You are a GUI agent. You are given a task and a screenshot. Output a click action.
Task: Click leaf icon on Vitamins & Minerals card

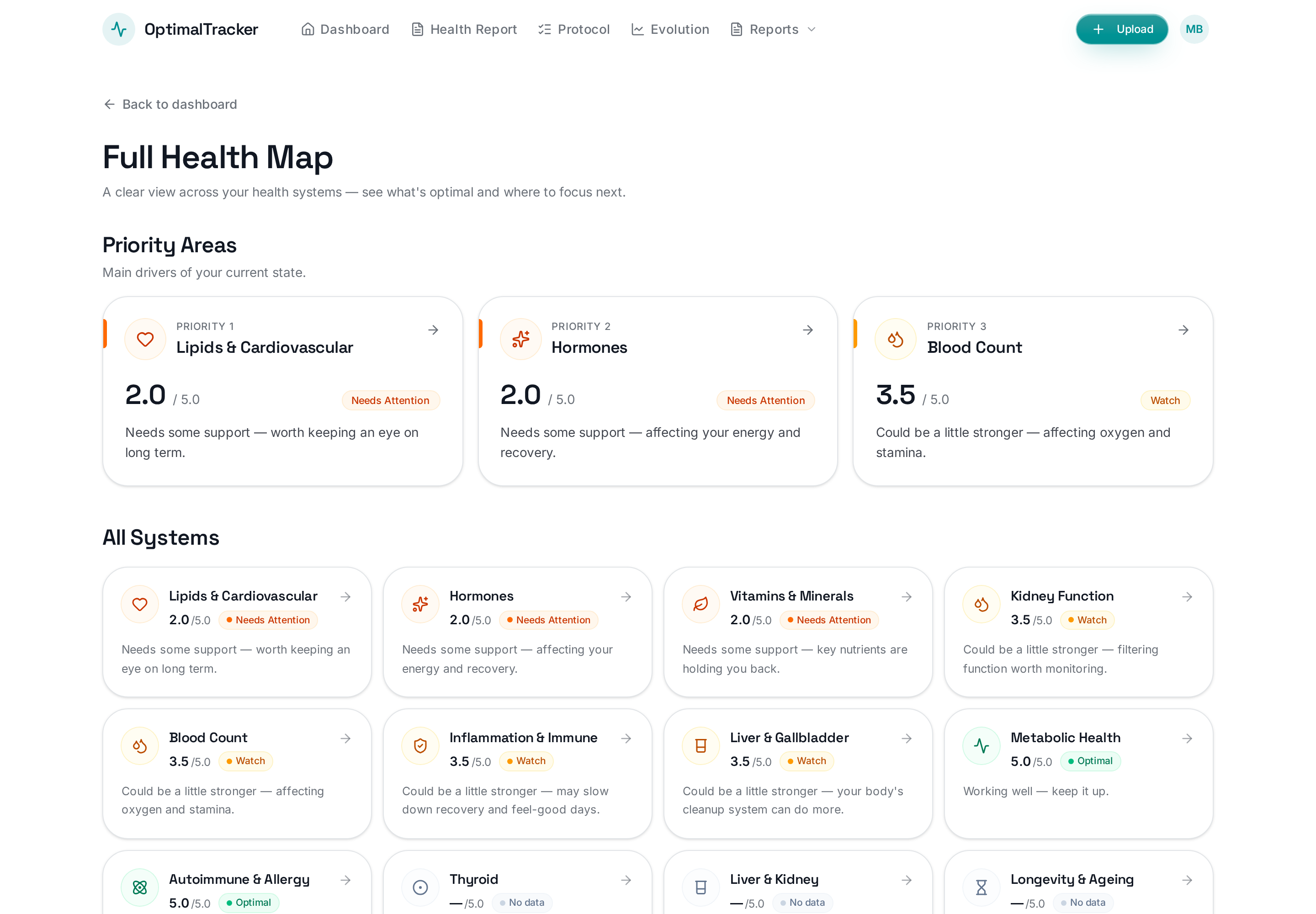pos(700,604)
